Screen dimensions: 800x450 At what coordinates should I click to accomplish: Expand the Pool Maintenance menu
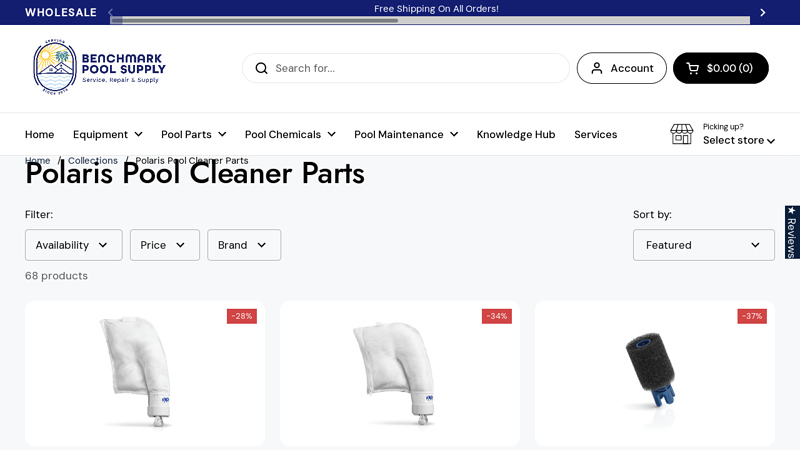(406, 134)
